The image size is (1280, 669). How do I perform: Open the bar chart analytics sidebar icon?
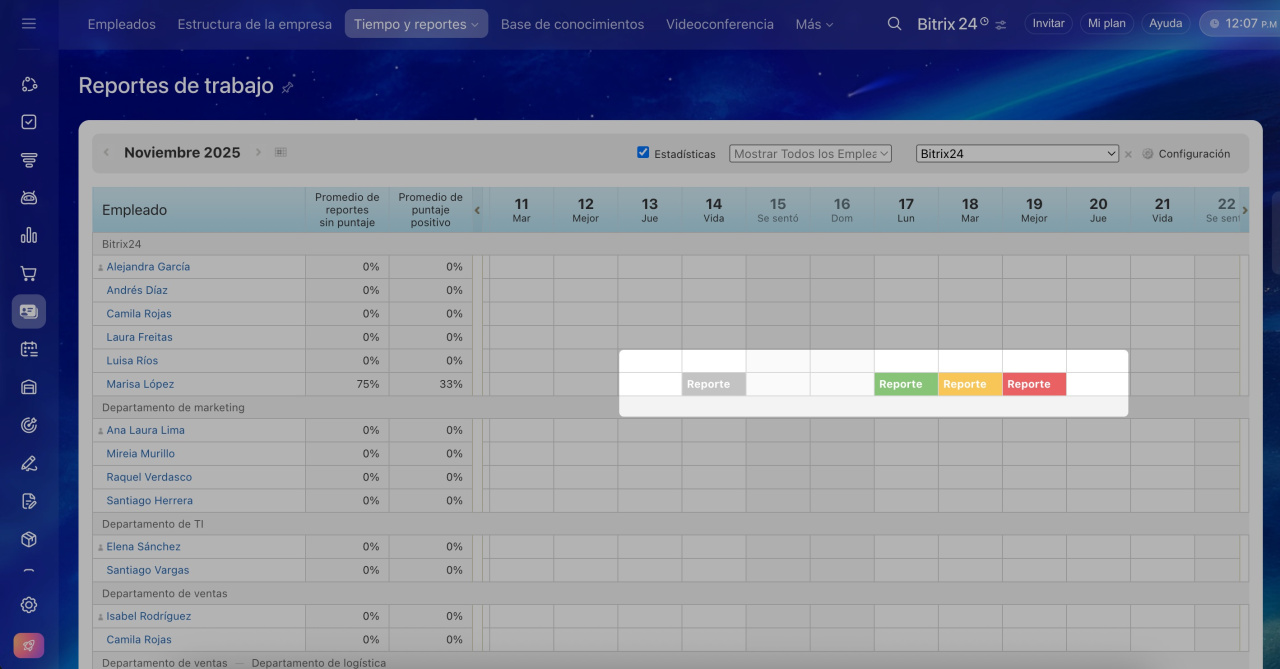pyautogui.click(x=29, y=236)
